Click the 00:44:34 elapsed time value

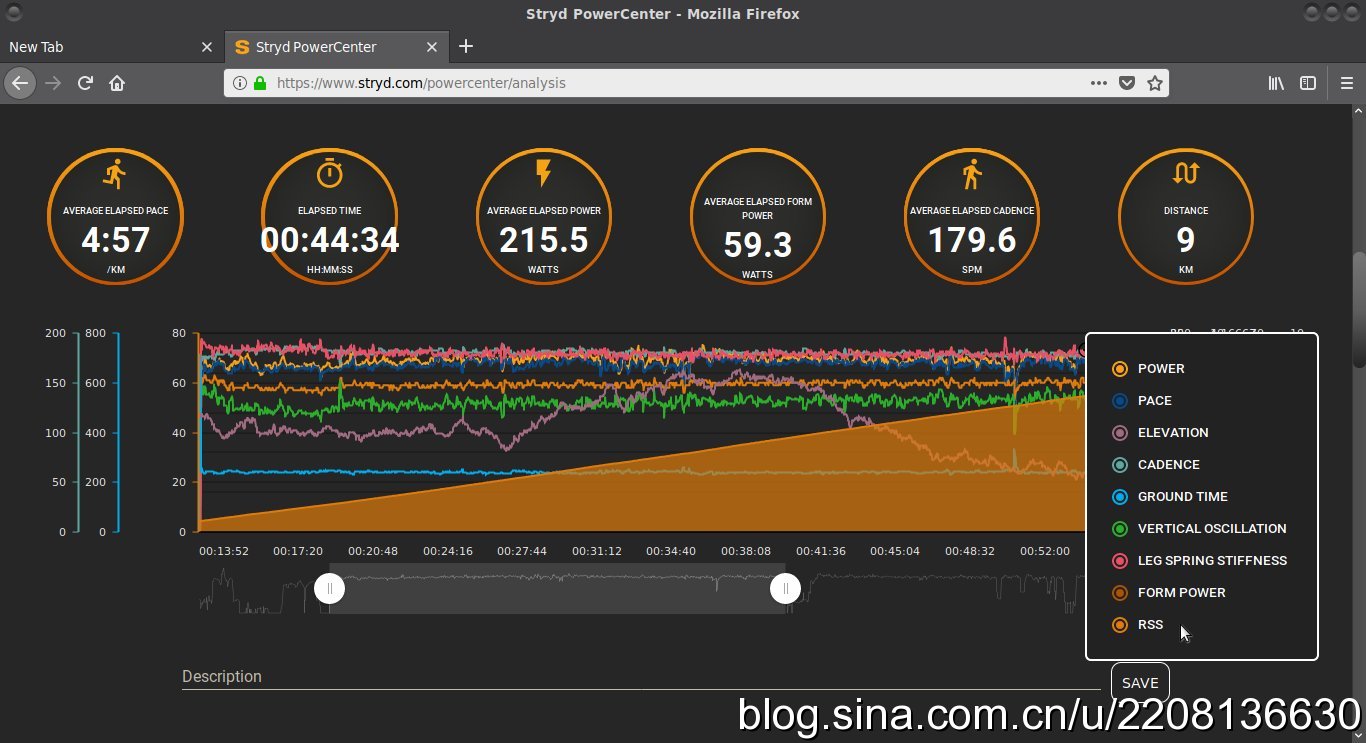pos(330,240)
